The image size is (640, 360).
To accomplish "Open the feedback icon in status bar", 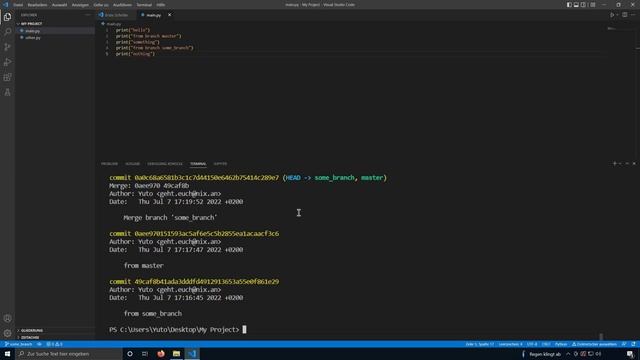I will pos(624,344).
